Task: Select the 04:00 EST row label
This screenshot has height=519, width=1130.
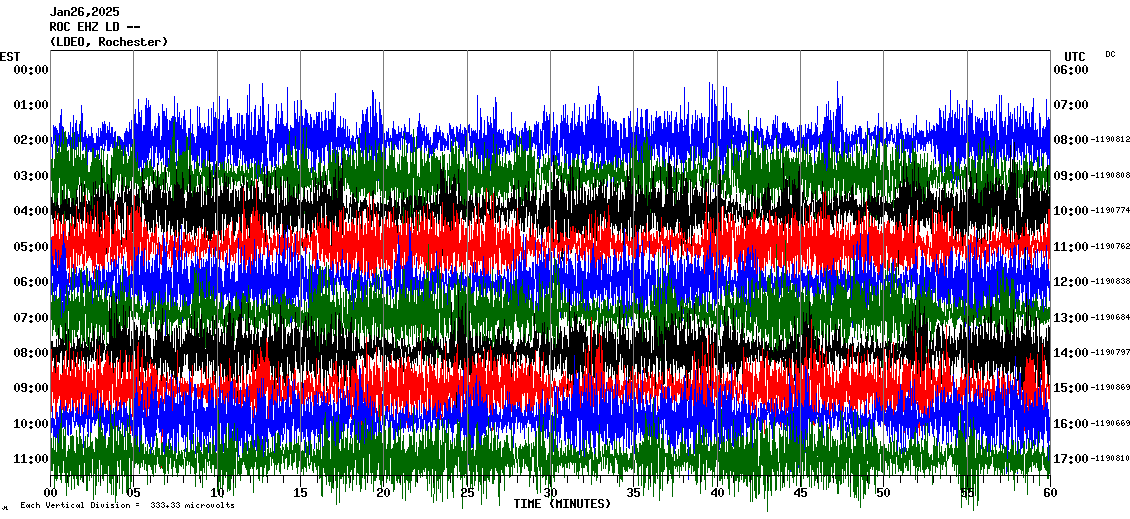Action: pos(31,211)
